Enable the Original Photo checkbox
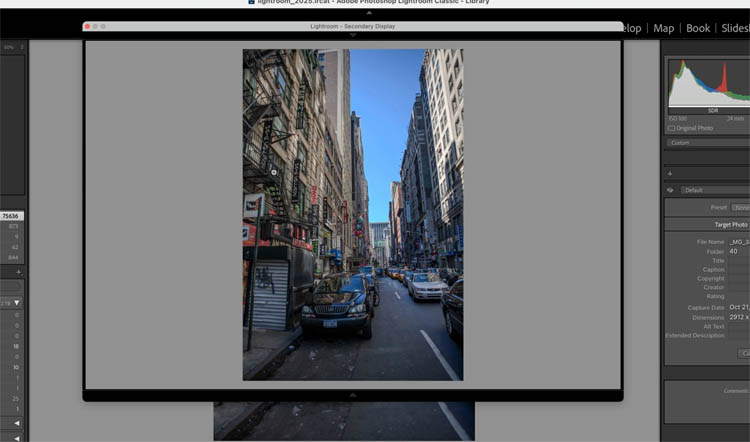750x442 pixels. point(671,128)
